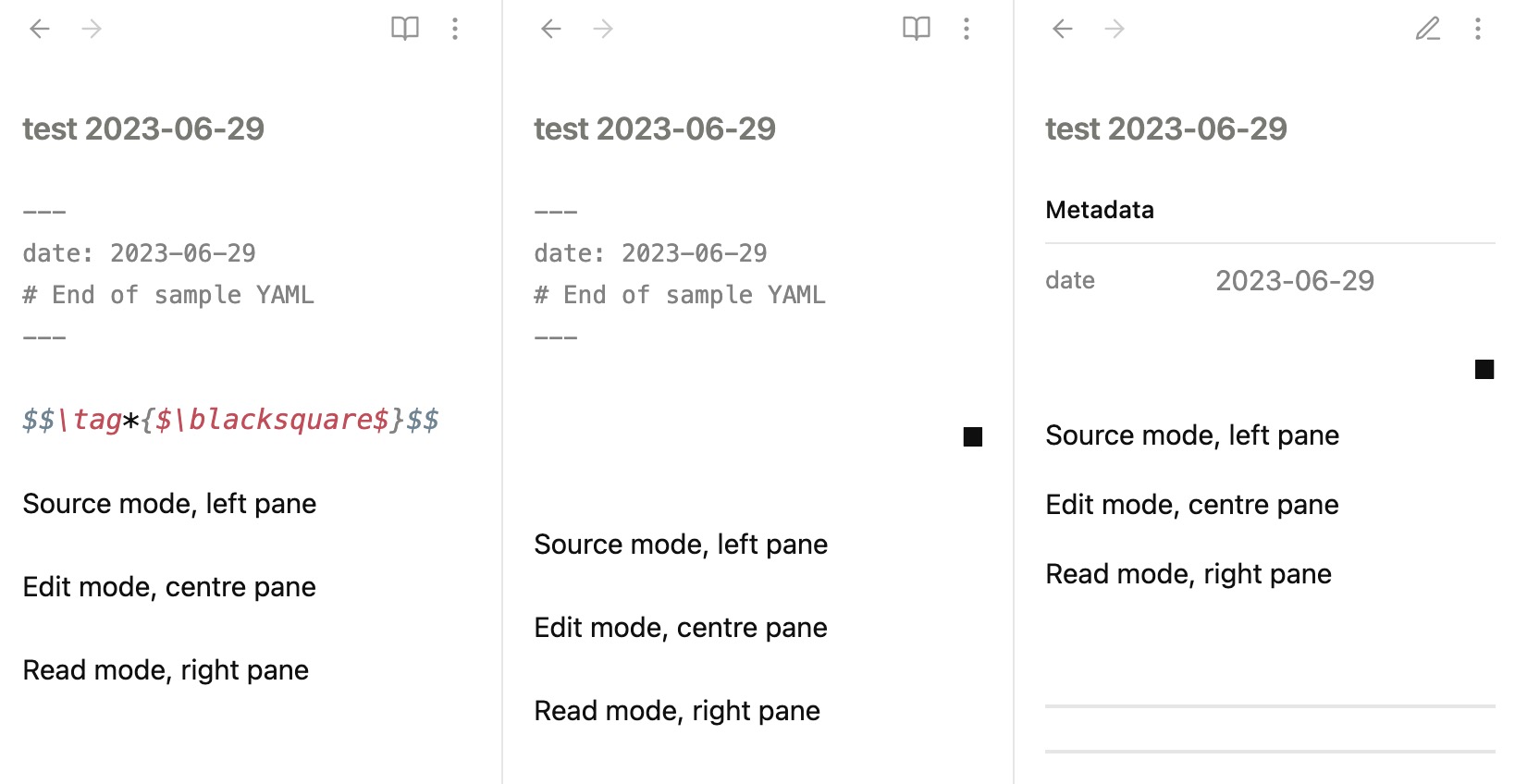Click the date value 2023-06-29 under Metadata
This screenshot has width=1515, height=784.
point(1295,280)
